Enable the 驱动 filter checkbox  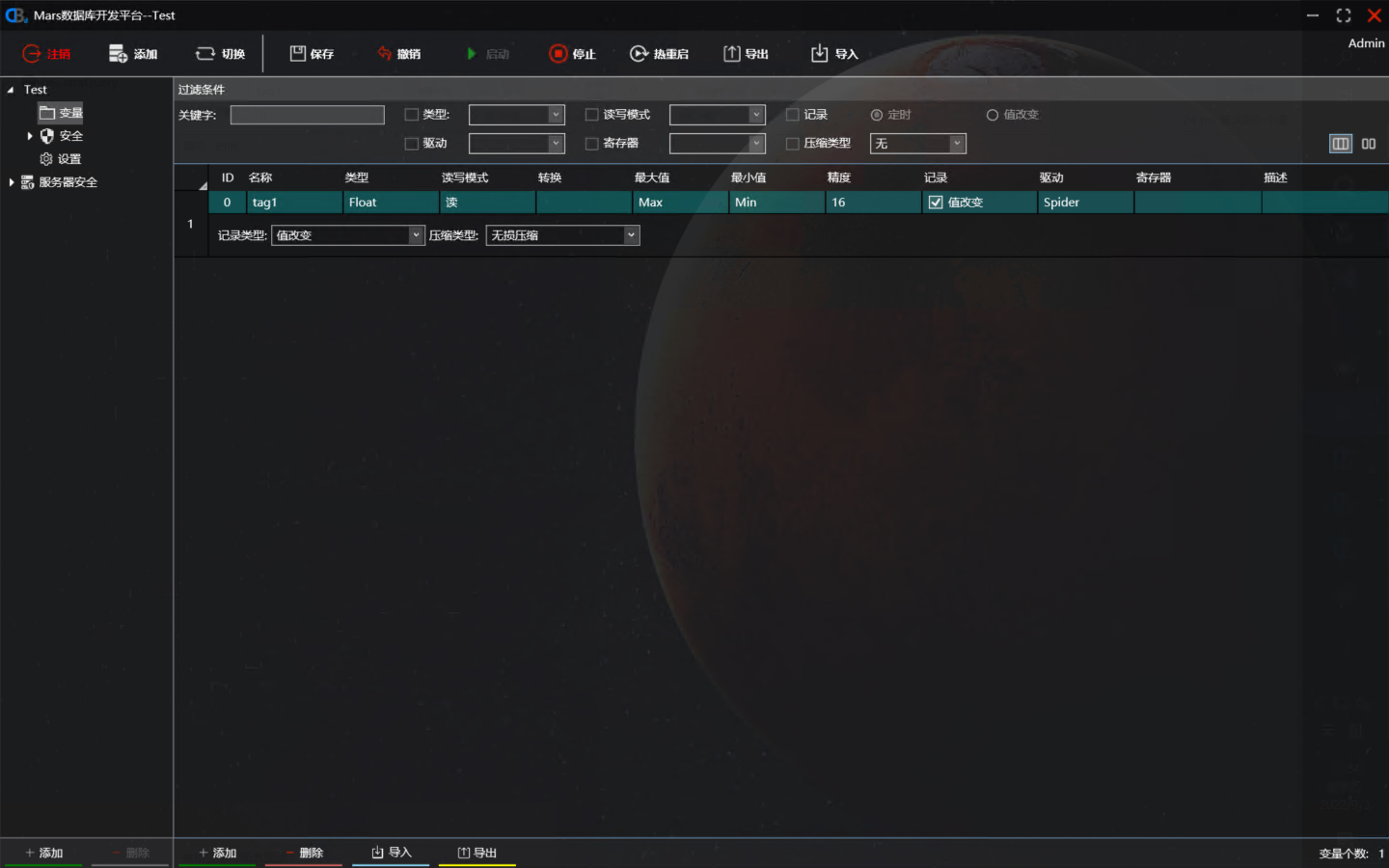coord(412,144)
